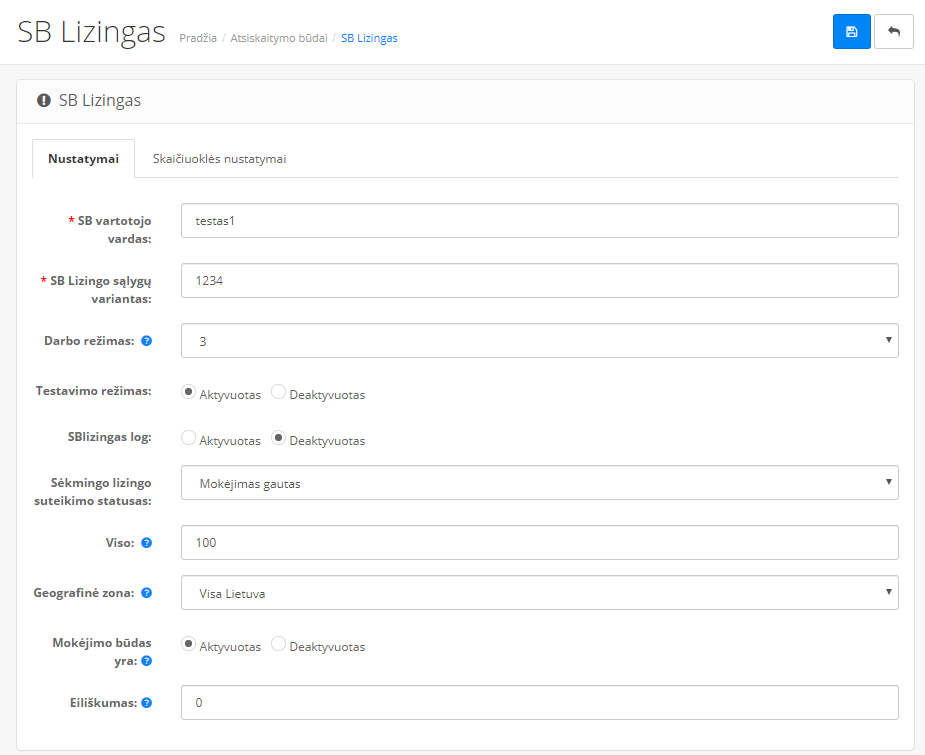Click the help icon beside Eiliškumas

pos(146,702)
